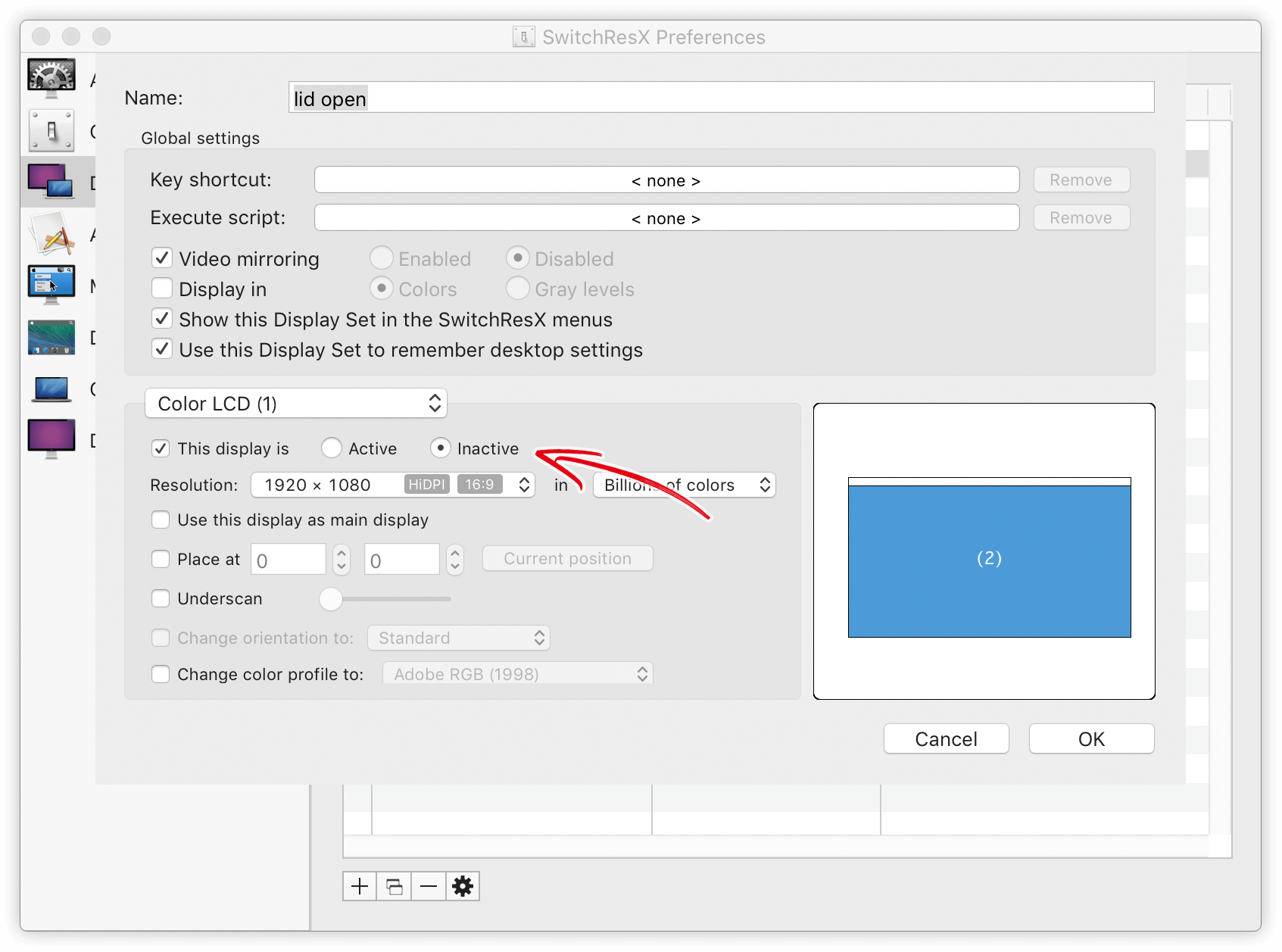Click the minus remove button in bottom toolbar

pos(429,886)
